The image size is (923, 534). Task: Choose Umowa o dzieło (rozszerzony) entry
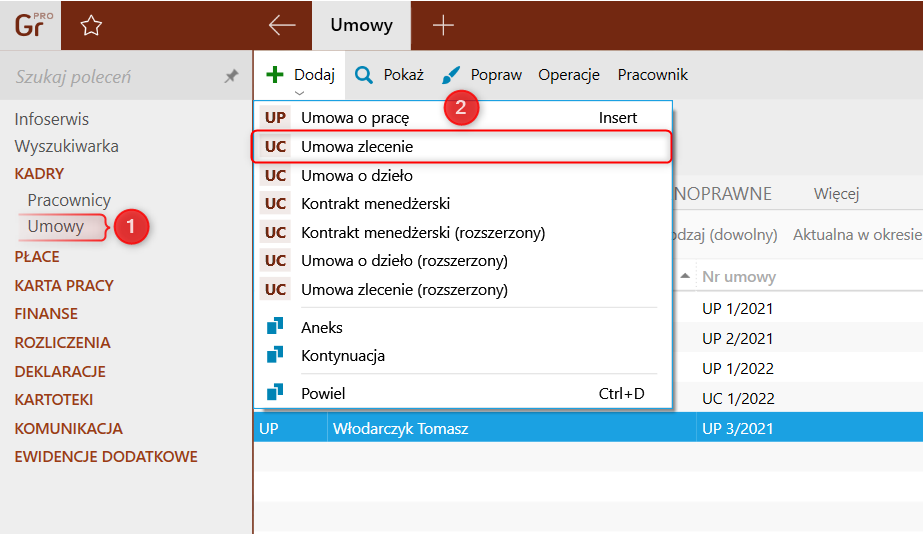point(463,261)
